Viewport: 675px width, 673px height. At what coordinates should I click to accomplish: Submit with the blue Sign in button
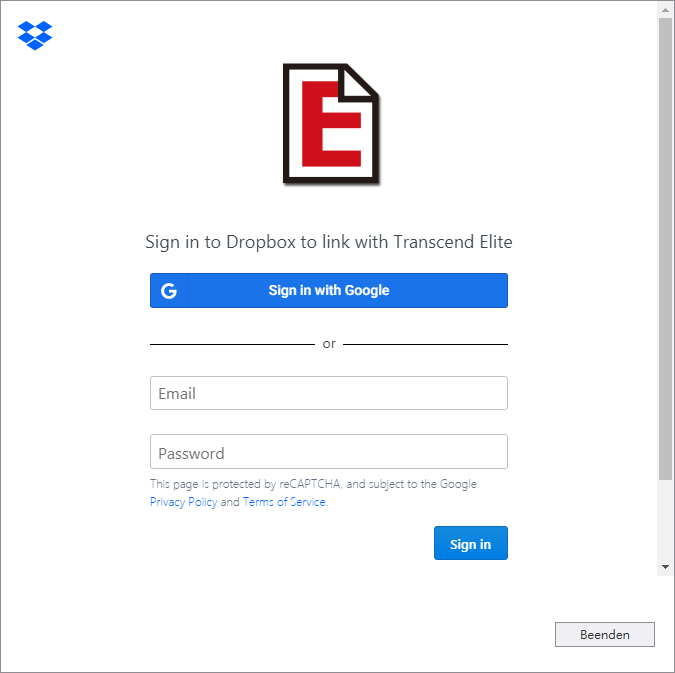pyautogui.click(x=471, y=543)
